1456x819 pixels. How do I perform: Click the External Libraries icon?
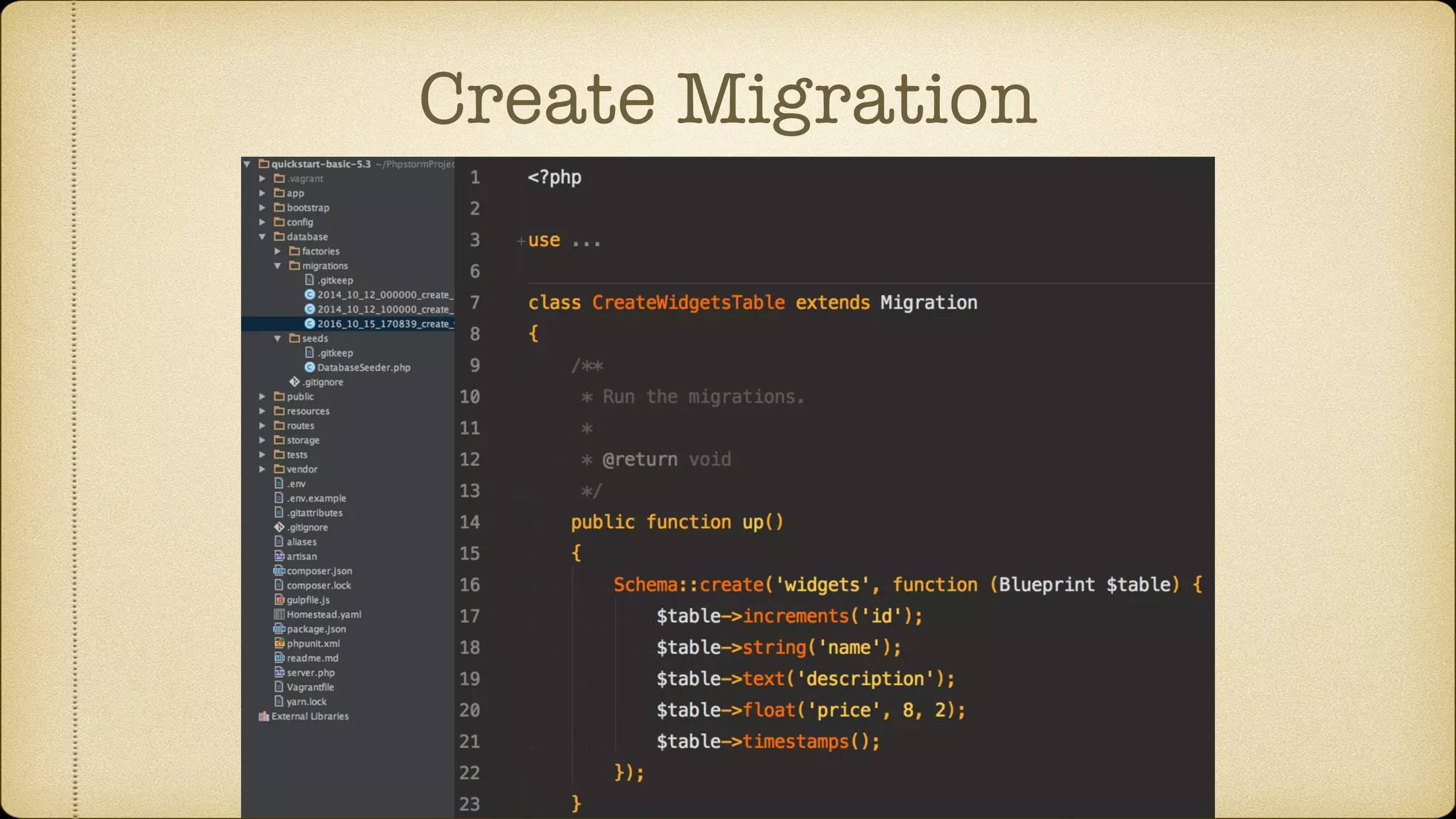tap(264, 717)
